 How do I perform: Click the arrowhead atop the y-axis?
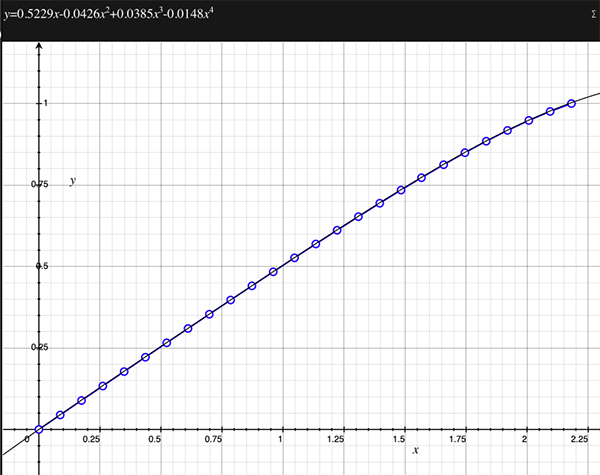point(39,46)
